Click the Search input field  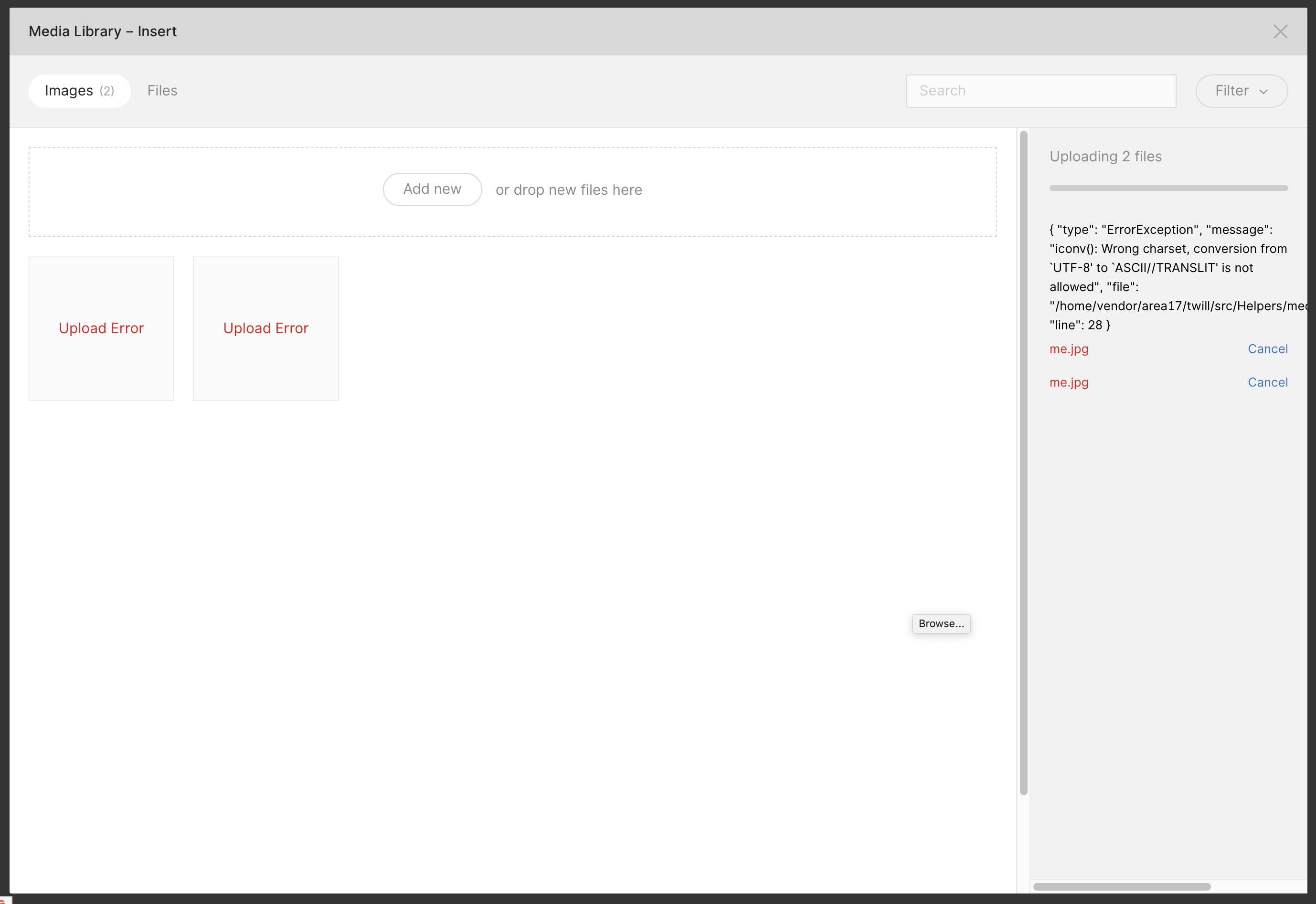[1040, 91]
